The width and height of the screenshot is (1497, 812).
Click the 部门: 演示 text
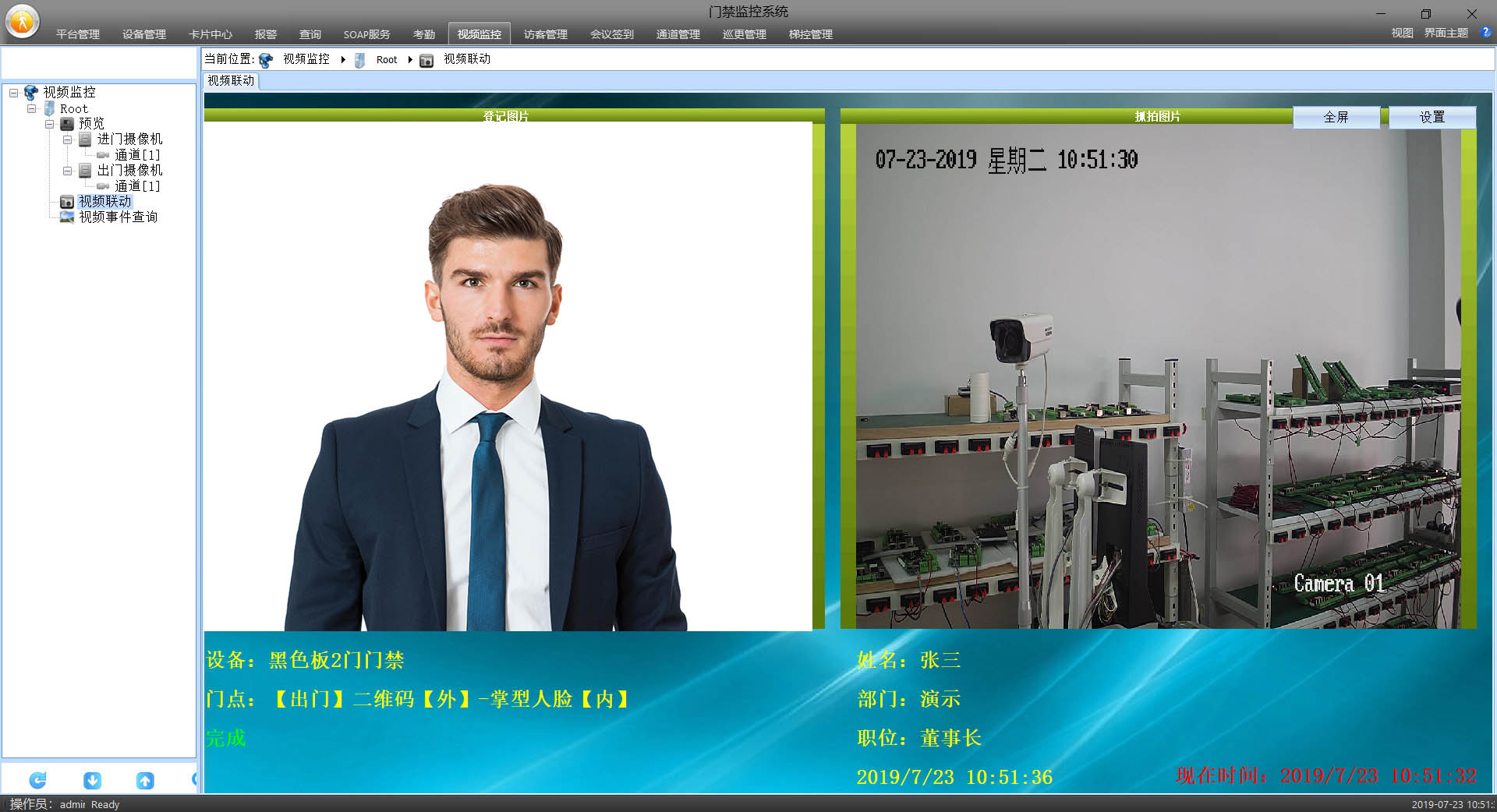909,699
